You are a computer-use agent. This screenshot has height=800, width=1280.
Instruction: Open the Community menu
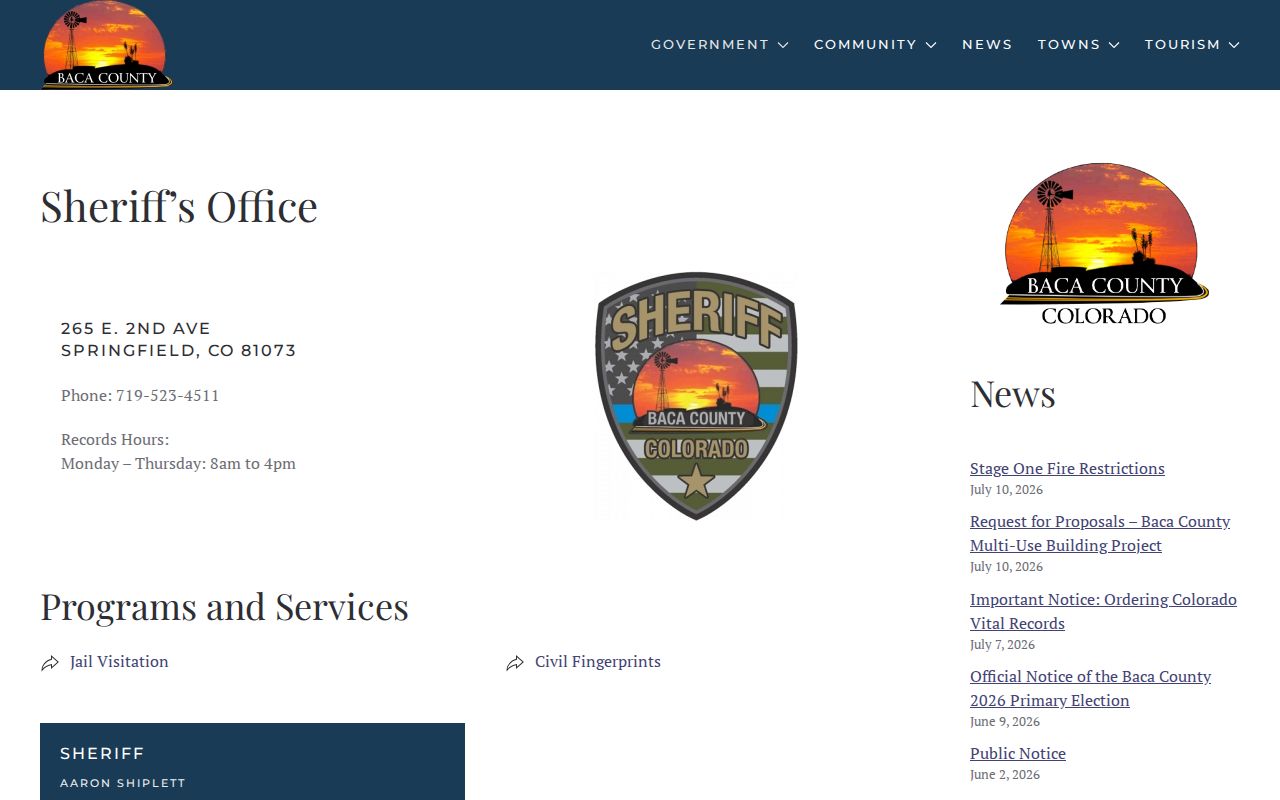point(865,45)
